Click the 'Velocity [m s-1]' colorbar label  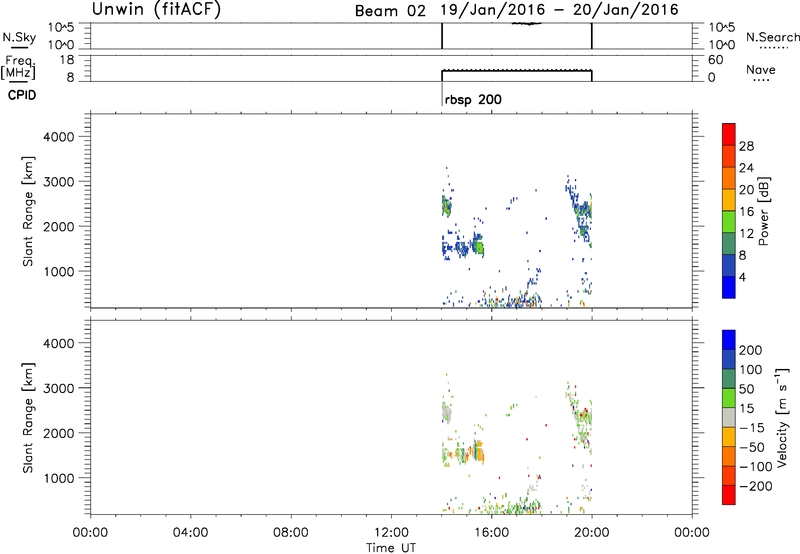click(783, 417)
